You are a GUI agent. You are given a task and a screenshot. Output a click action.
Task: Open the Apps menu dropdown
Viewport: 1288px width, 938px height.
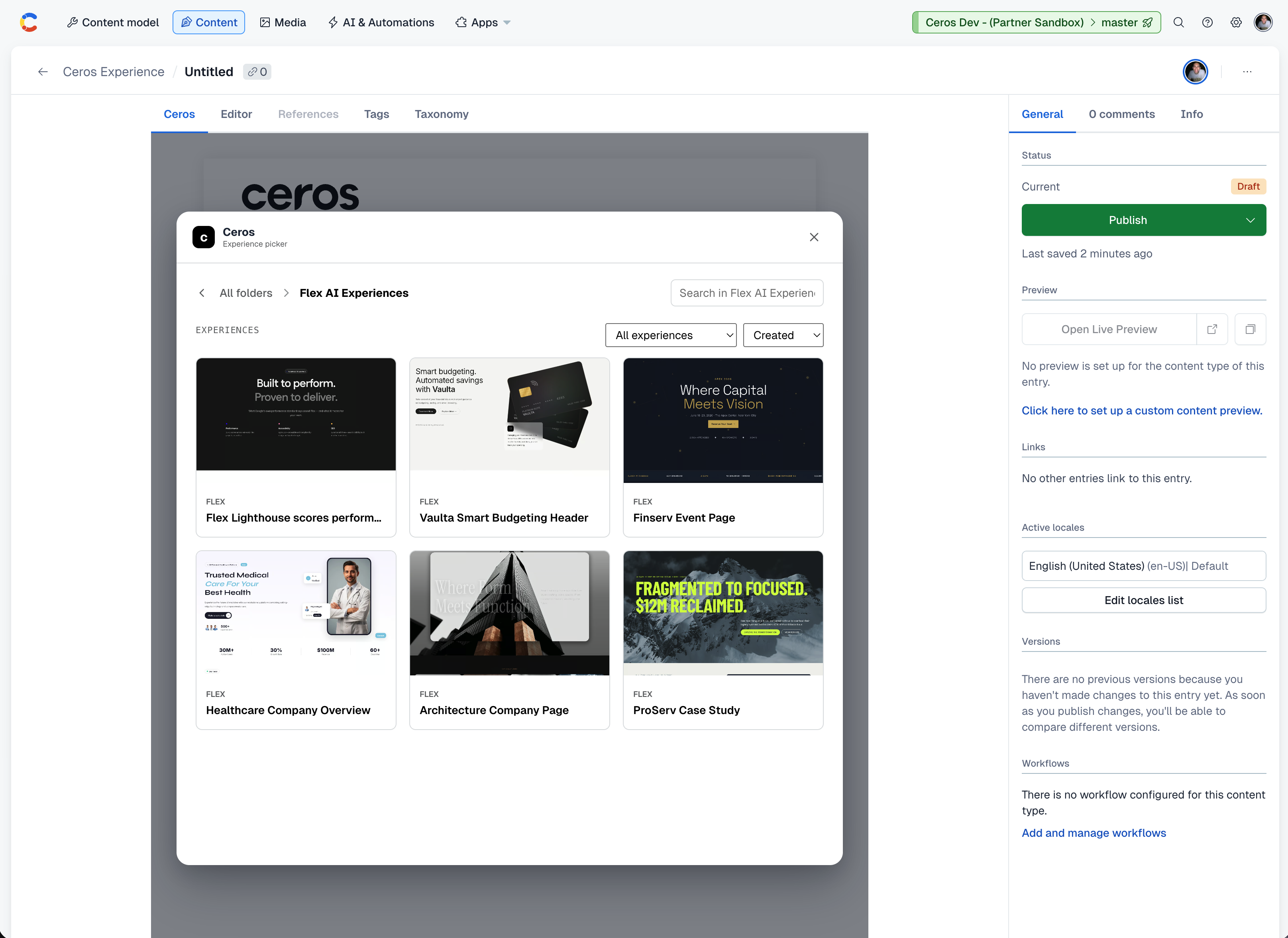coord(483,22)
